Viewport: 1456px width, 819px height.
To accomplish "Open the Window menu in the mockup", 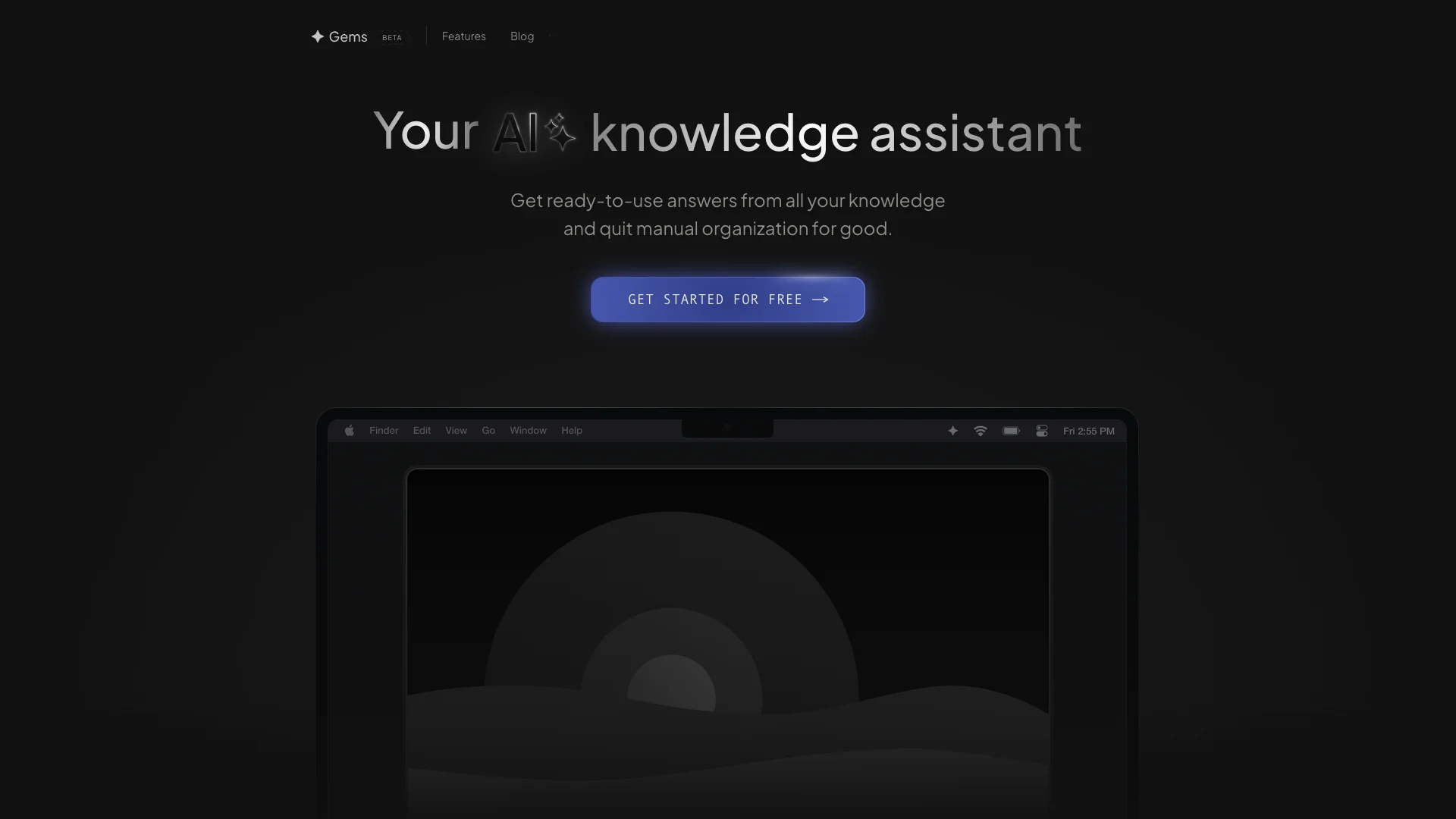I will (528, 431).
